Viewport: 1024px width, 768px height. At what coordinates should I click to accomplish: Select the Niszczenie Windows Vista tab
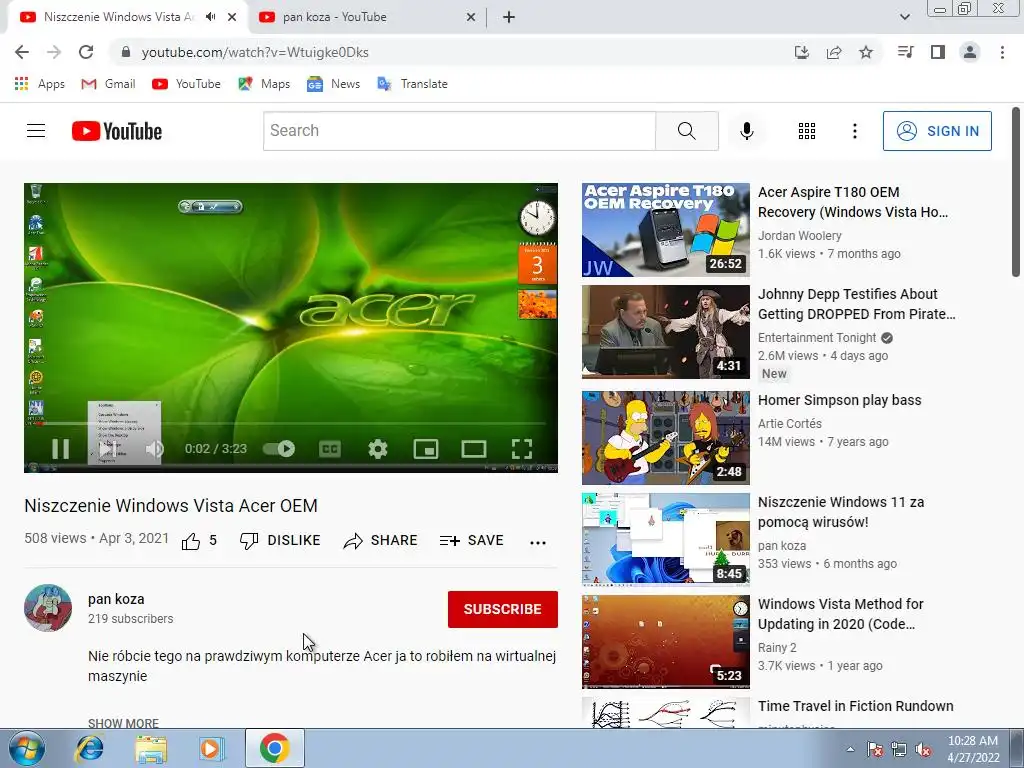coord(119,18)
